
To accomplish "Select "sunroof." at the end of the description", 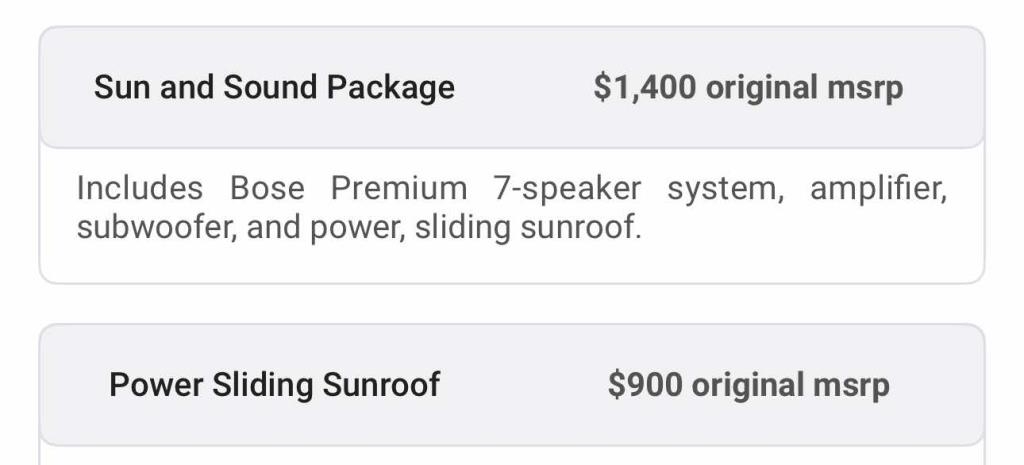I will (x=580, y=228).
